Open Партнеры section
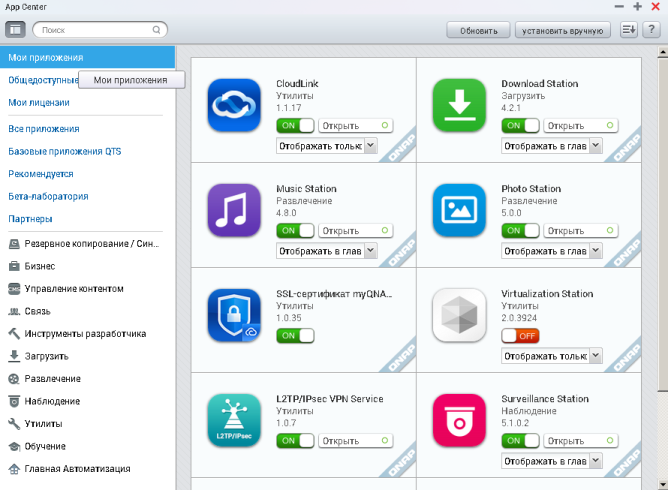668x490 pixels. [30, 219]
